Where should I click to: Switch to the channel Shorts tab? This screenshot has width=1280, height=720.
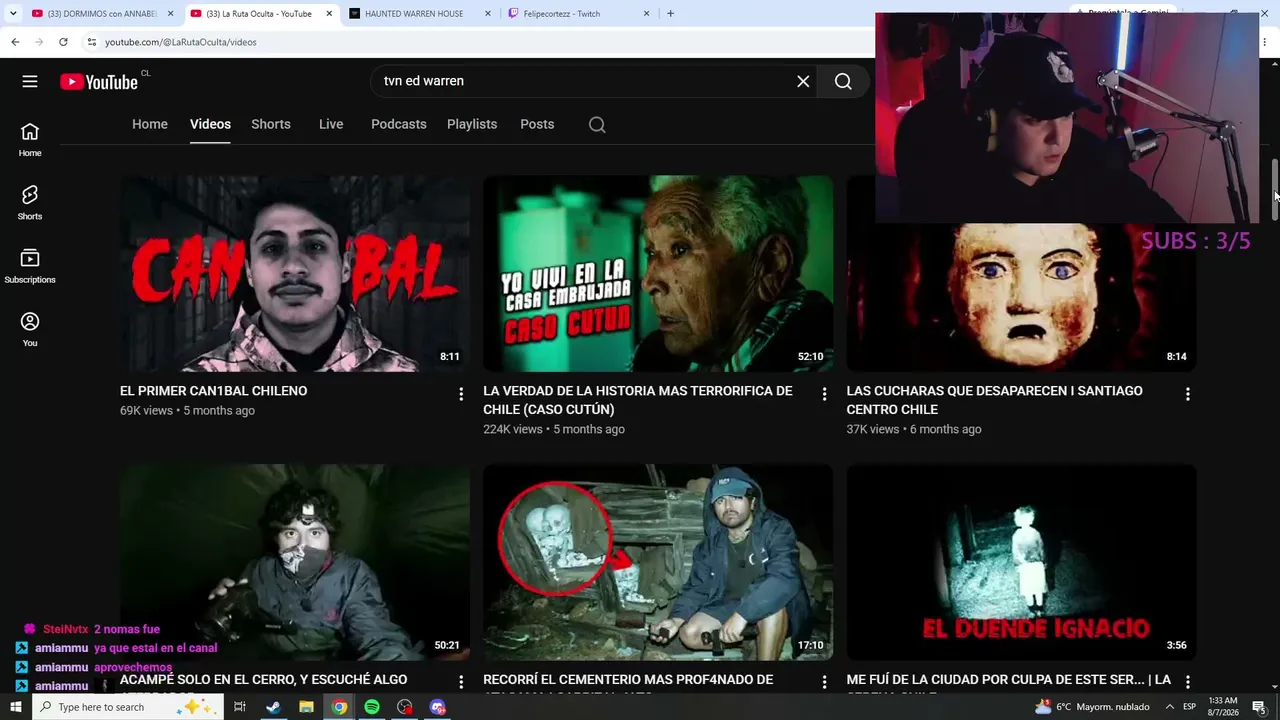coord(271,124)
